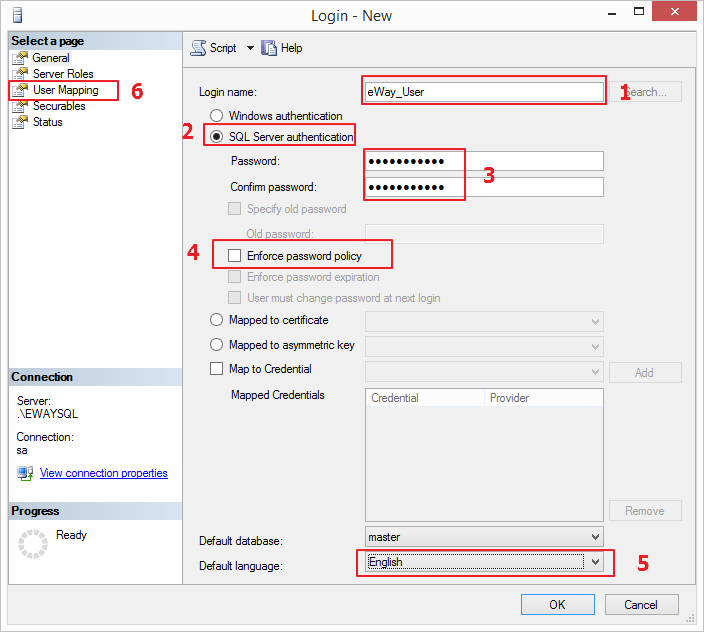Check Enforce password expiration box
This screenshot has height=632, width=704.
point(234,276)
